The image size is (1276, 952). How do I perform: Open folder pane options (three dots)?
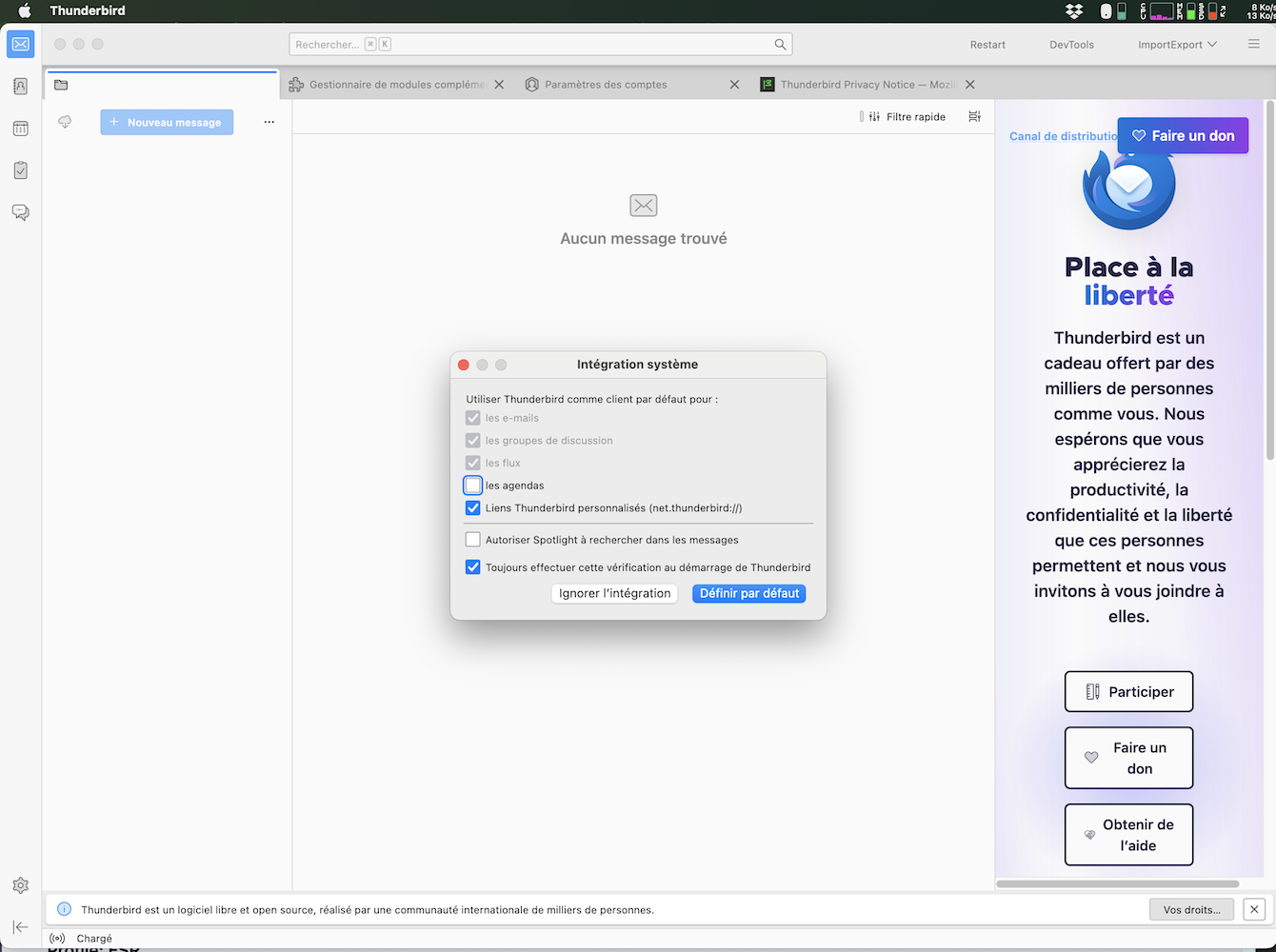pos(269,122)
